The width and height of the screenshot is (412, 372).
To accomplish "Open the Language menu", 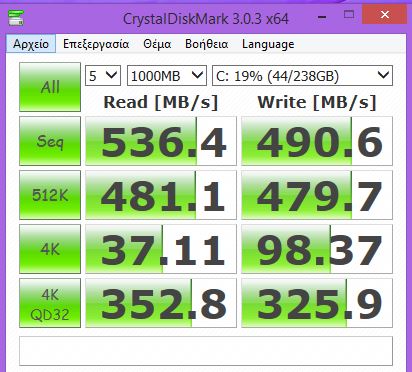I will pyautogui.click(x=268, y=44).
